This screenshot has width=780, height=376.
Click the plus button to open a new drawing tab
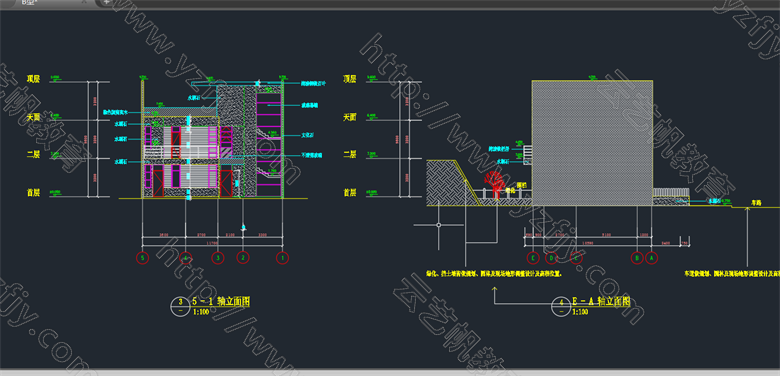(106, 2)
